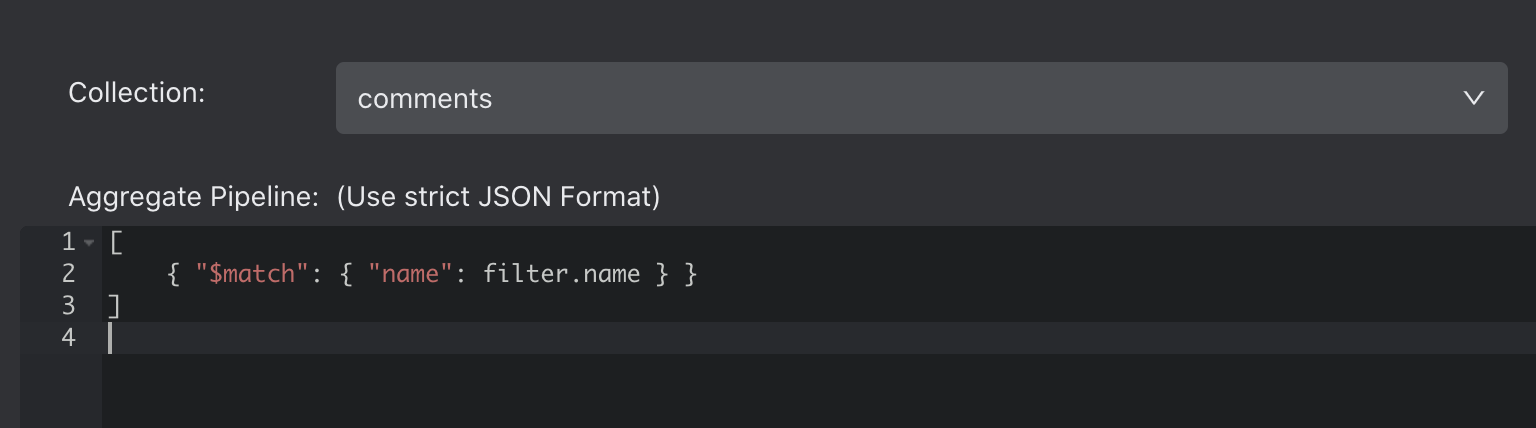Click the closing bracket on line 3

114,306
